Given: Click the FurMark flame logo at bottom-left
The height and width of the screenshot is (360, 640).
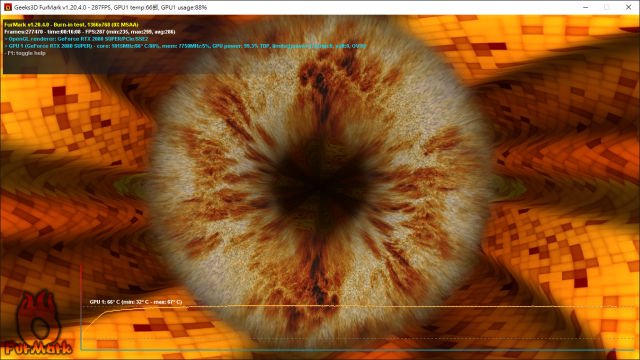Looking at the screenshot, I should pos(38,316).
